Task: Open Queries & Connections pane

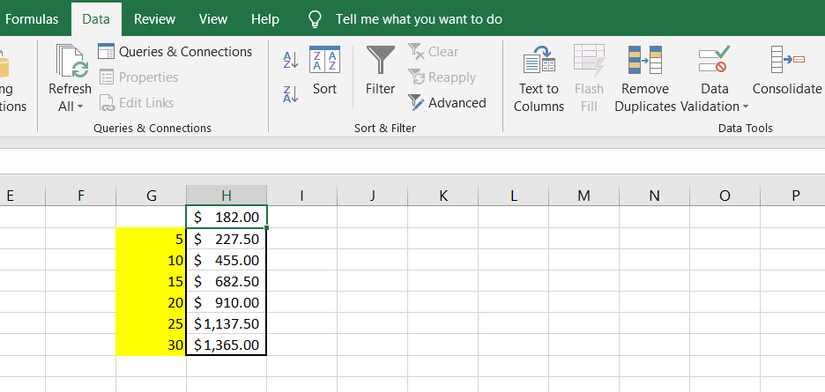Action: click(175, 52)
